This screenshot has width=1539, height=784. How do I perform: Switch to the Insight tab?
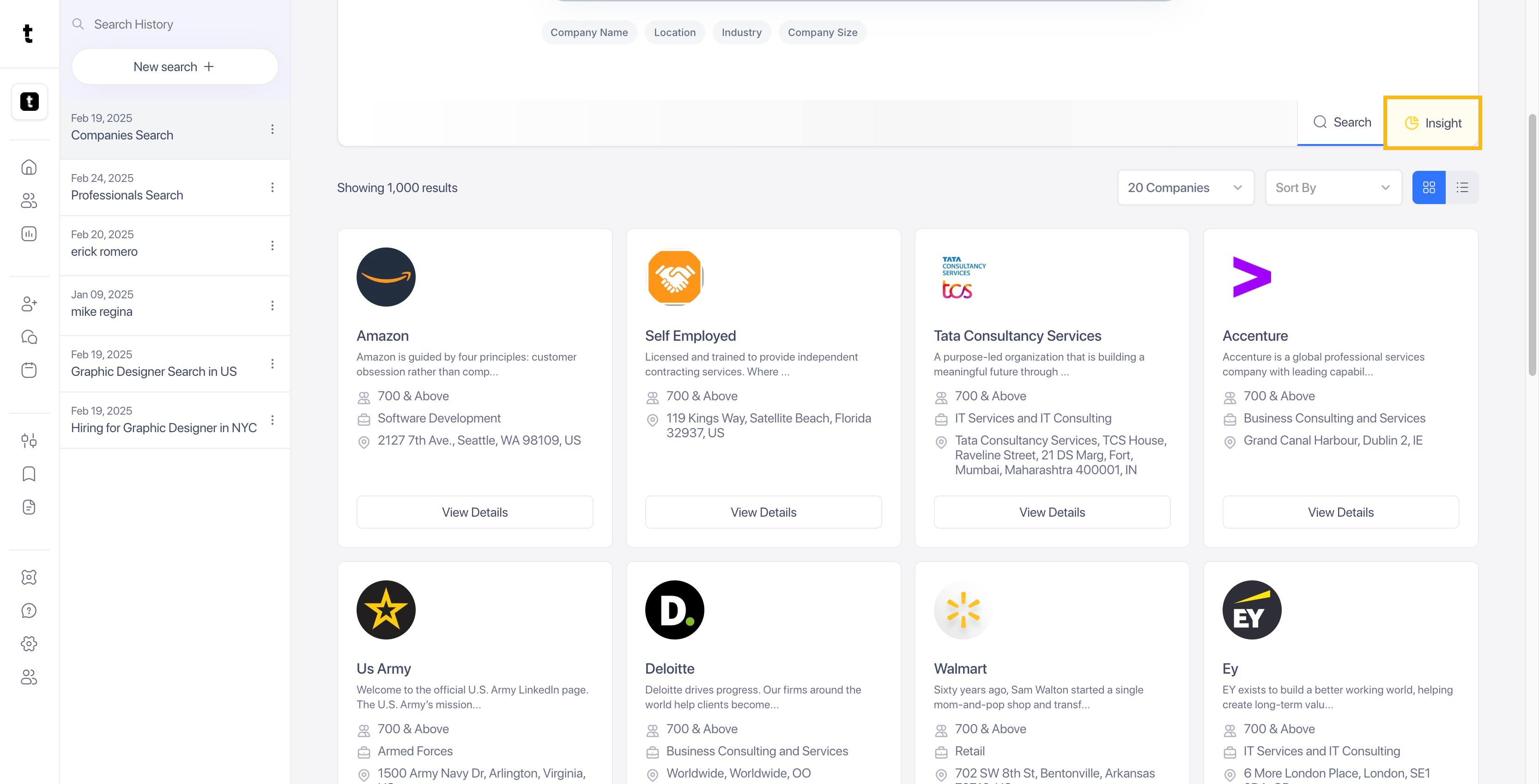click(1432, 123)
